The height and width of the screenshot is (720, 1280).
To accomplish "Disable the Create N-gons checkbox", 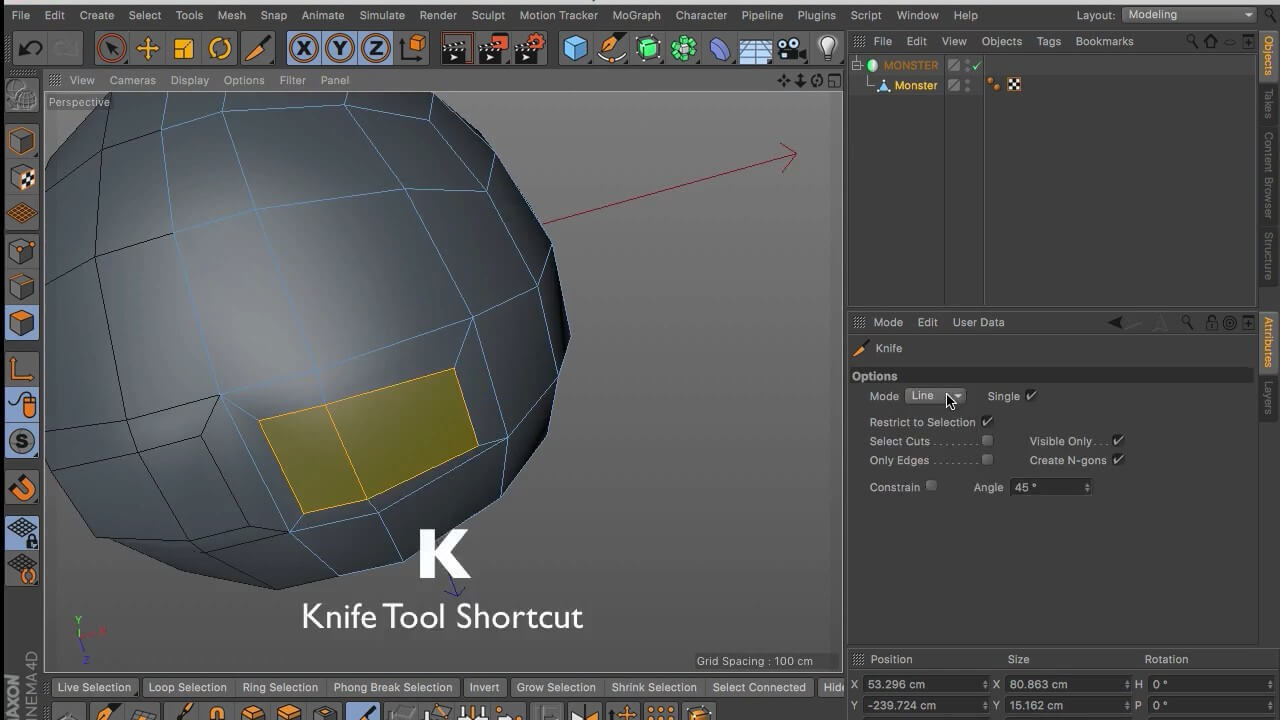I will point(1118,460).
